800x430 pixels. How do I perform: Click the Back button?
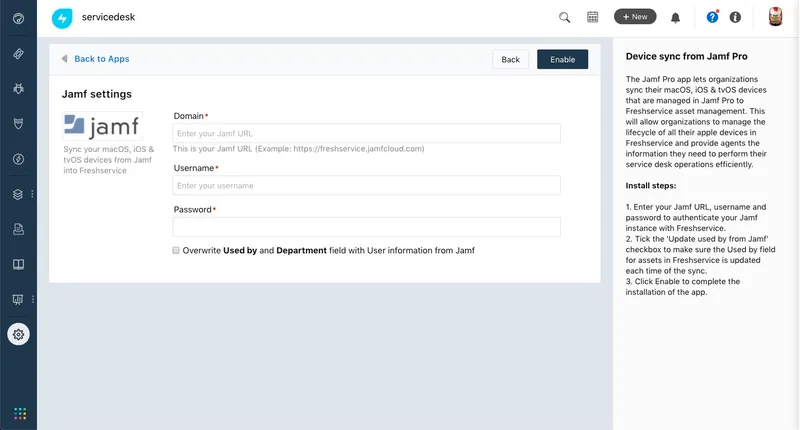(x=510, y=59)
